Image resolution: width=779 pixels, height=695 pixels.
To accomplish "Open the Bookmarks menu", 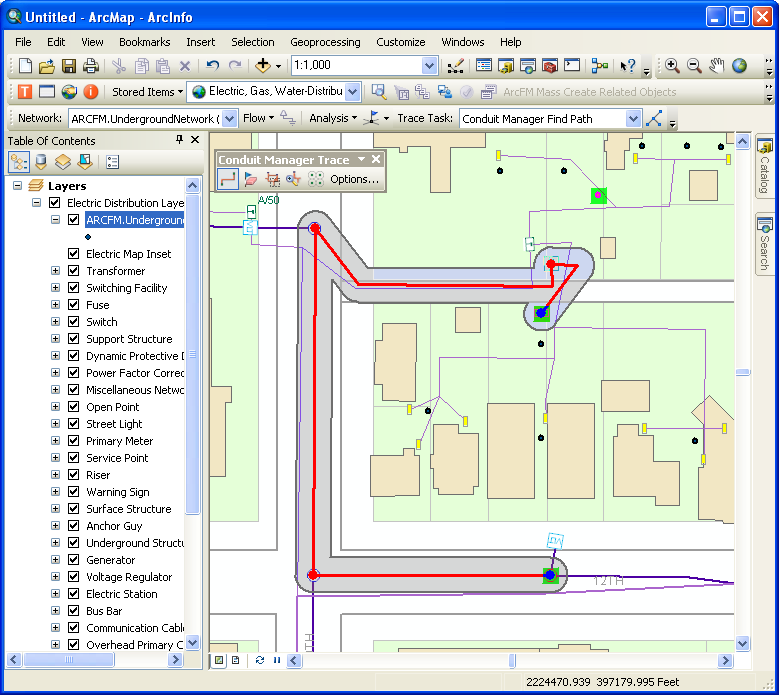I will tap(145, 42).
